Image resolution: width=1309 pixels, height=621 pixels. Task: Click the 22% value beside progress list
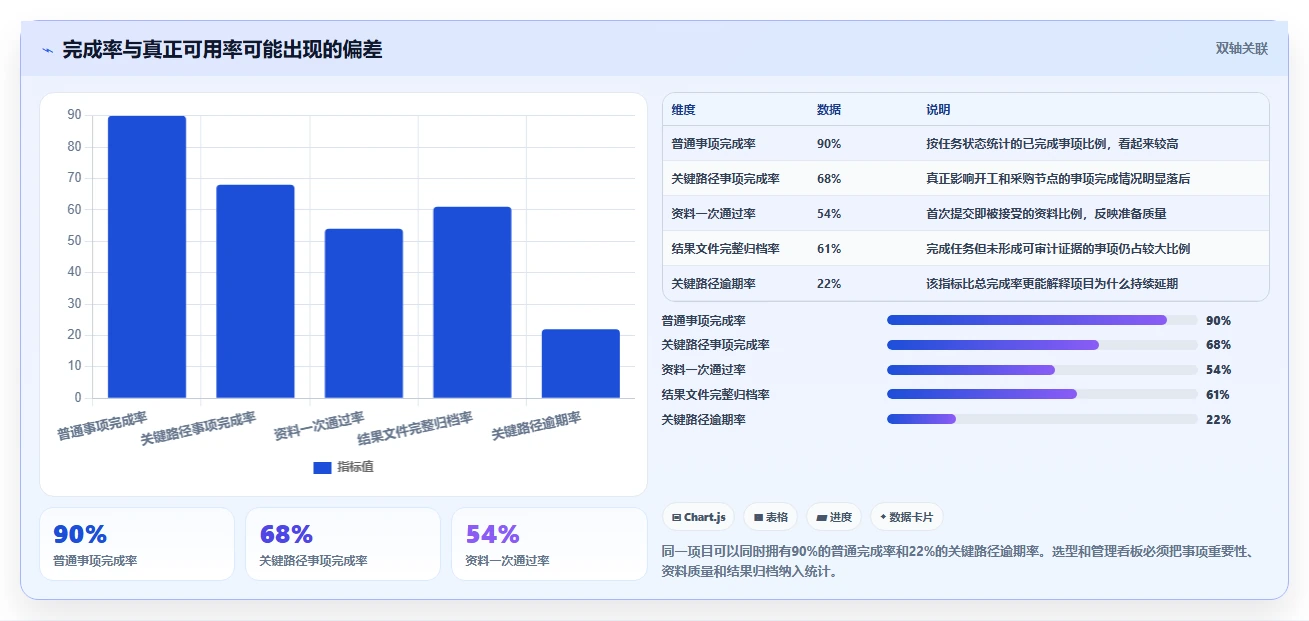(1218, 420)
